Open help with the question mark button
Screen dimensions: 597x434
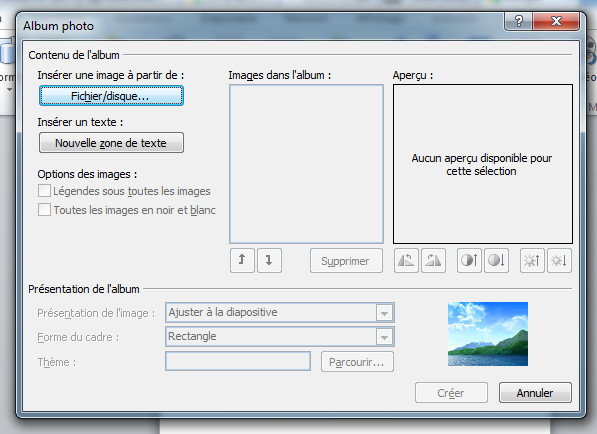pos(518,21)
